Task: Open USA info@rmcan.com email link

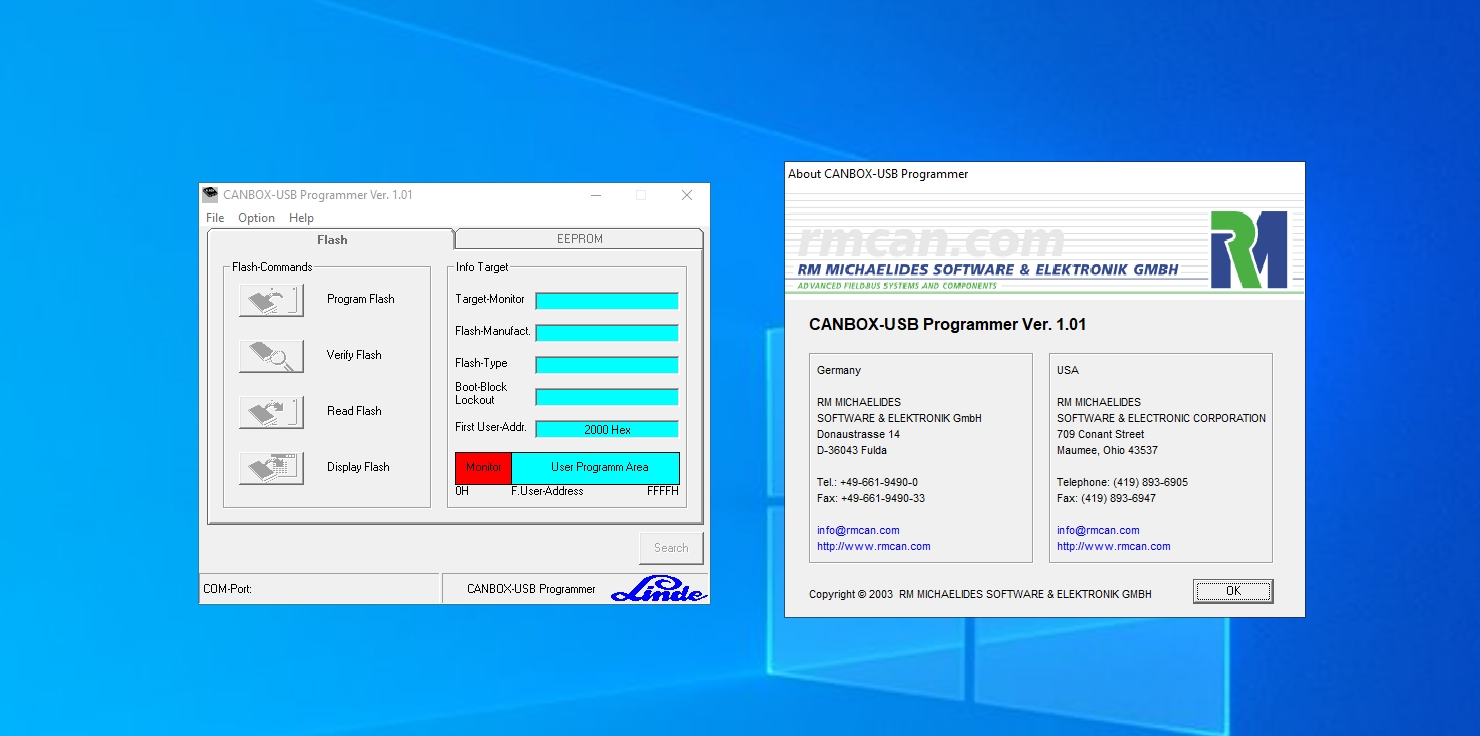Action: point(1098,530)
